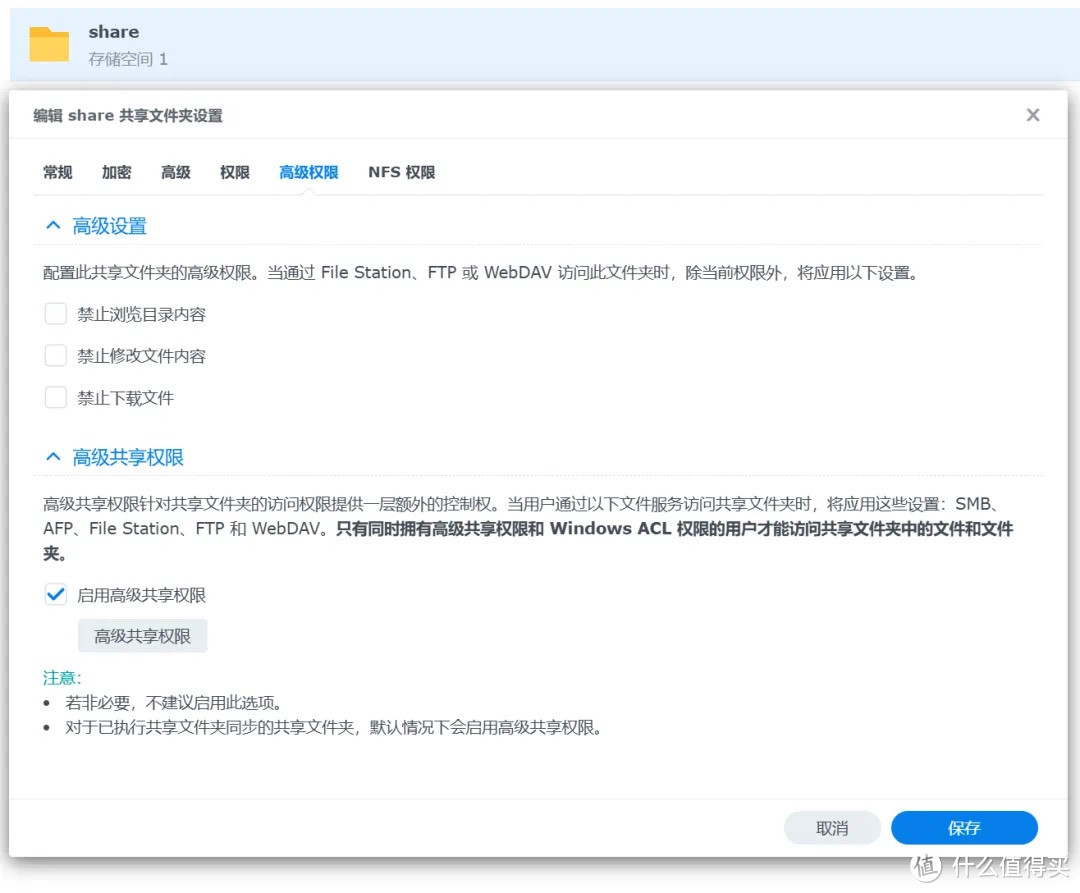
Task: Select the 高级 tab
Action: click(175, 172)
